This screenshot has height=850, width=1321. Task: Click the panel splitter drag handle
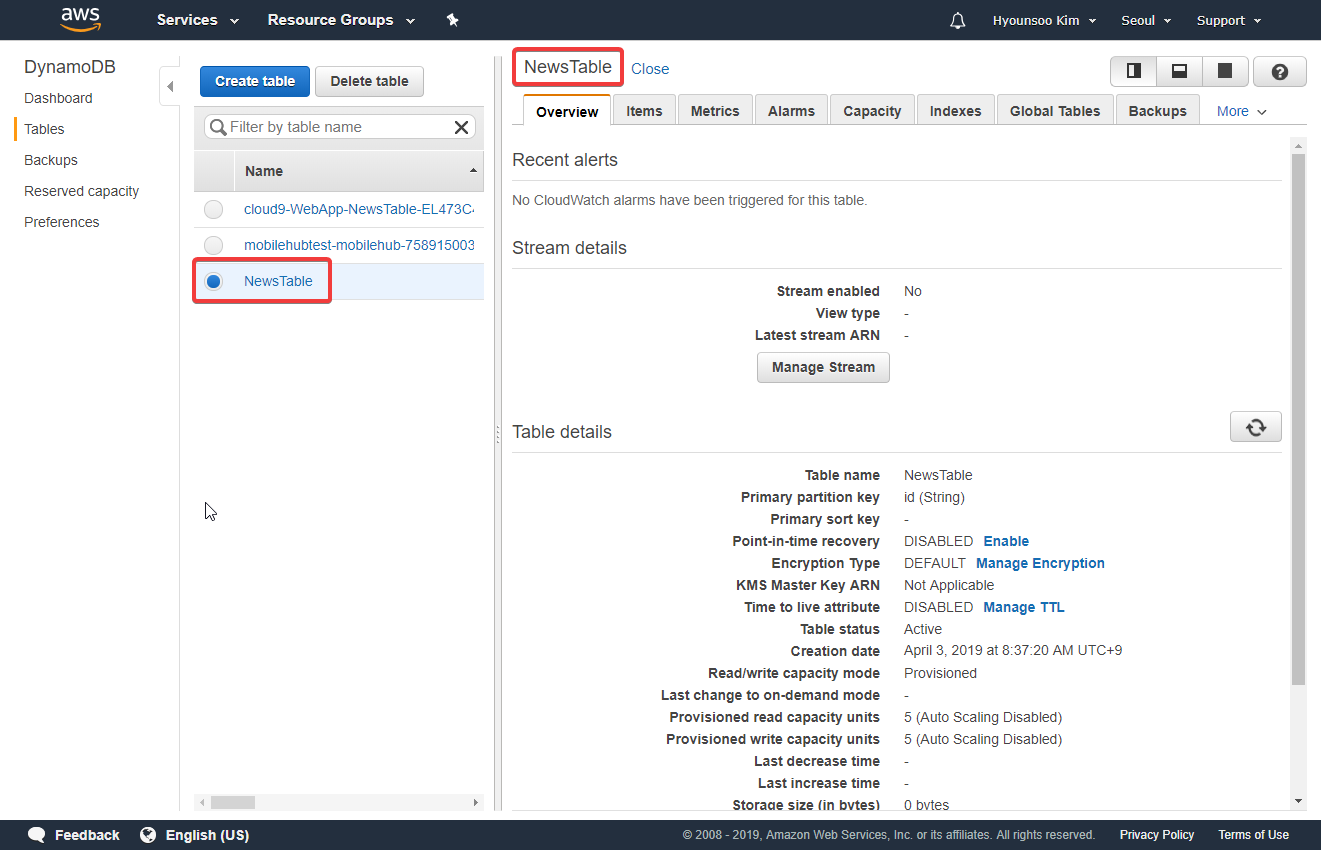497,434
